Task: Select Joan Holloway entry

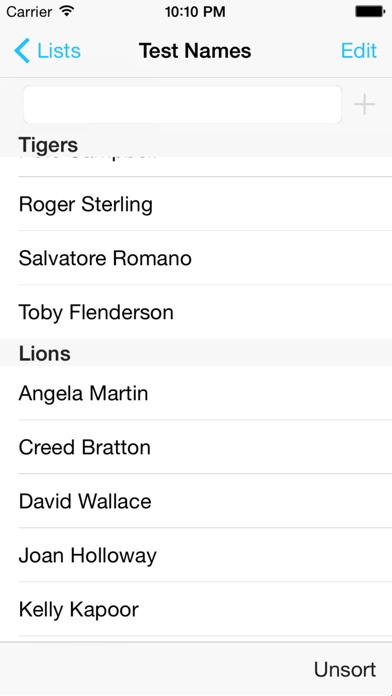Action: (196, 556)
